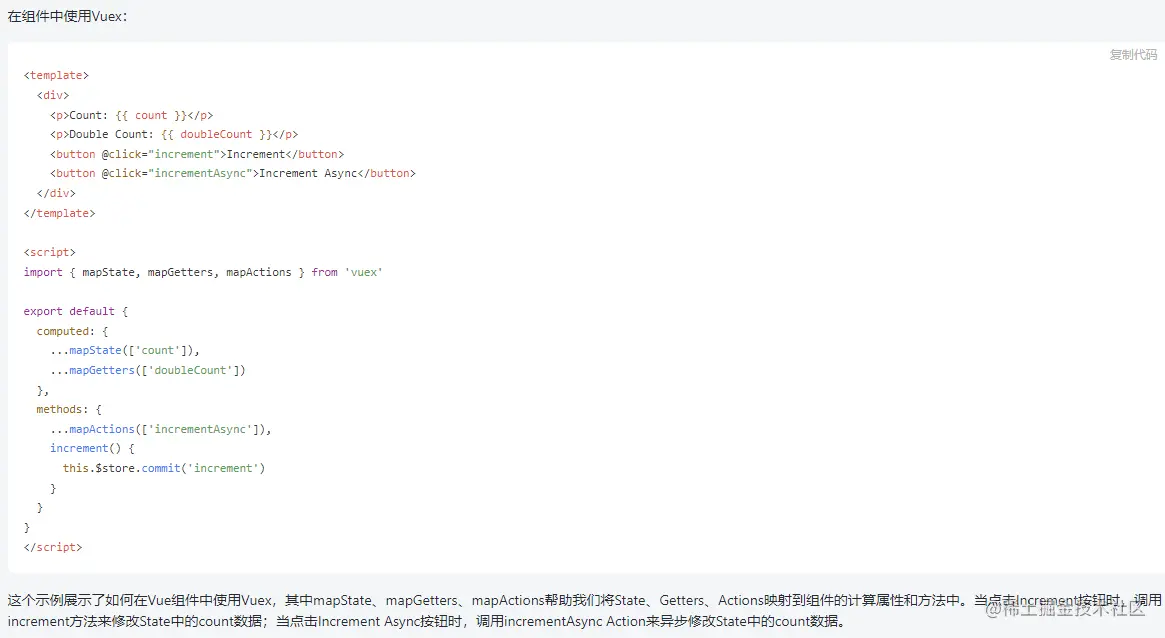Click the ...mapActions(['incrementAsync']) line
This screenshot has width=1165, height=638.
160,429
